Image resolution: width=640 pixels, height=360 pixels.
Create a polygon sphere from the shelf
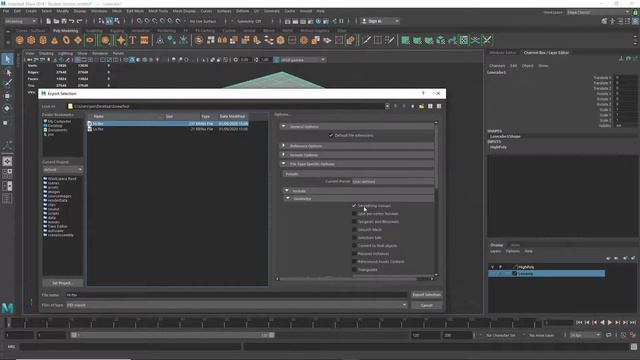(20, 40)
